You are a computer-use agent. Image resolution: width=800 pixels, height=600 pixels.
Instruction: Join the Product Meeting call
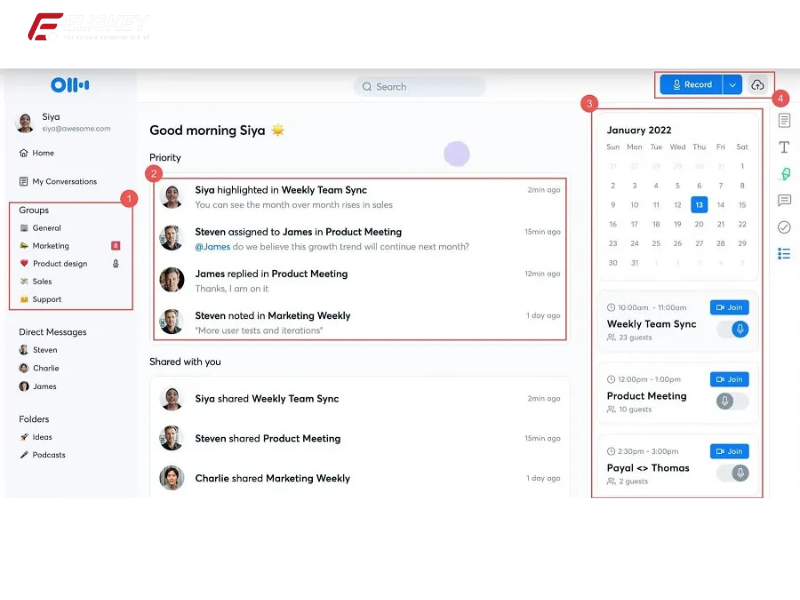[729, 380]
